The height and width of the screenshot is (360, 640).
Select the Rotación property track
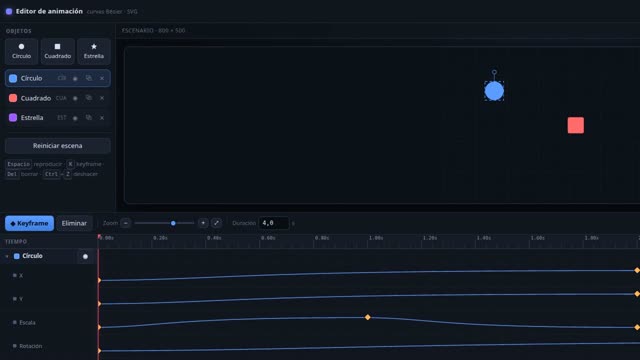click(x=49, y=346)
